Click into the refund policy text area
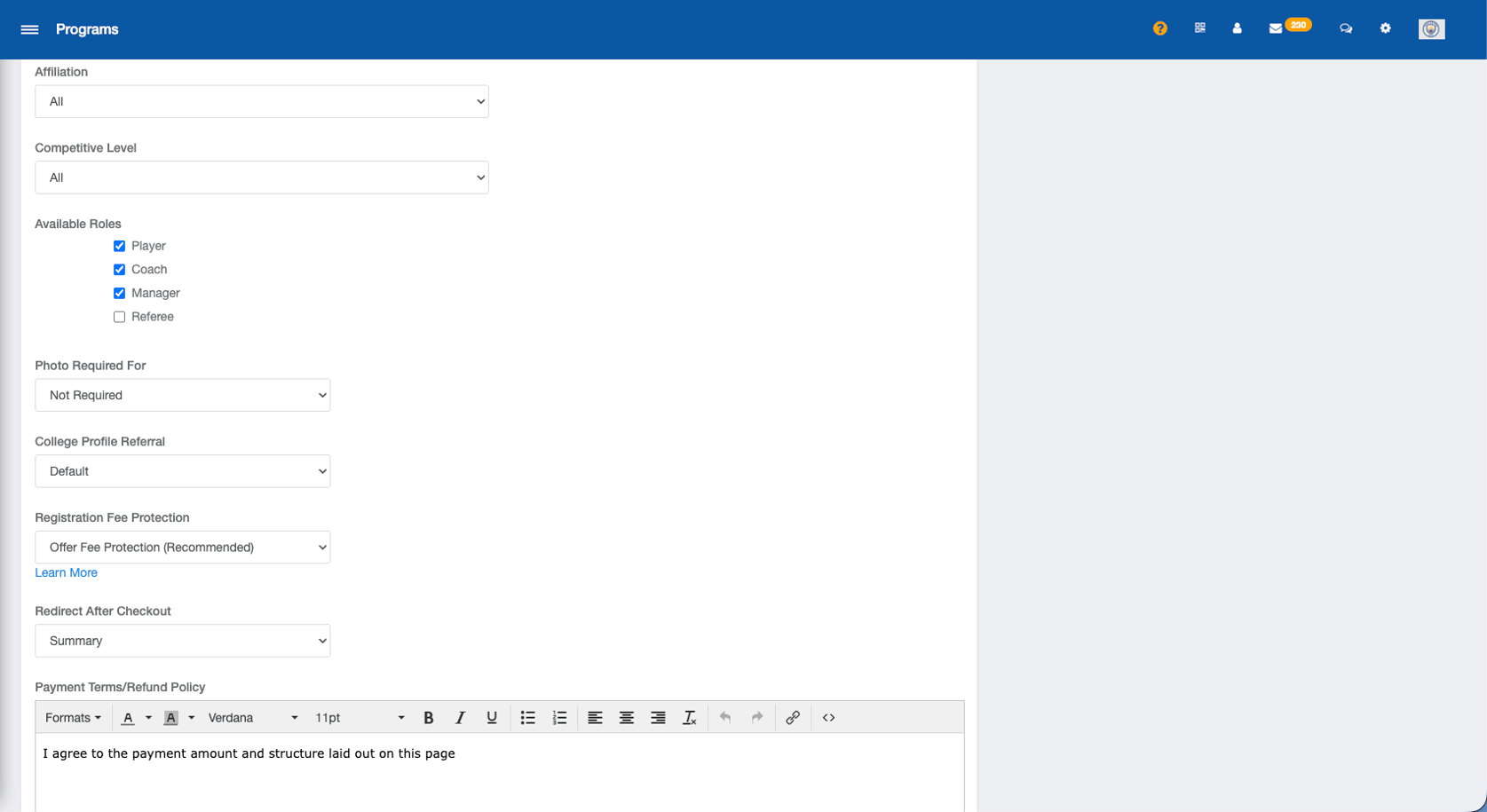This screenshot has width=1487, height=812. click(x=500, y=772)
